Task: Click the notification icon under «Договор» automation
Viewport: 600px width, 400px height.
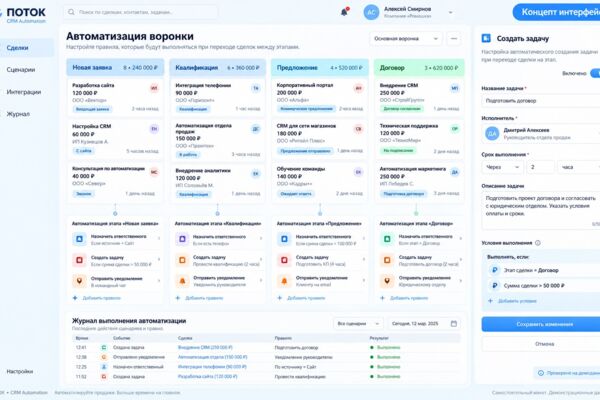Action: pos(387,281)
